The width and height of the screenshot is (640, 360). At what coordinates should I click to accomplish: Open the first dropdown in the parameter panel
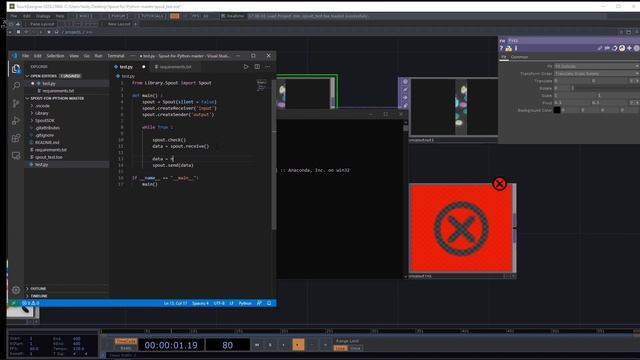597,66
